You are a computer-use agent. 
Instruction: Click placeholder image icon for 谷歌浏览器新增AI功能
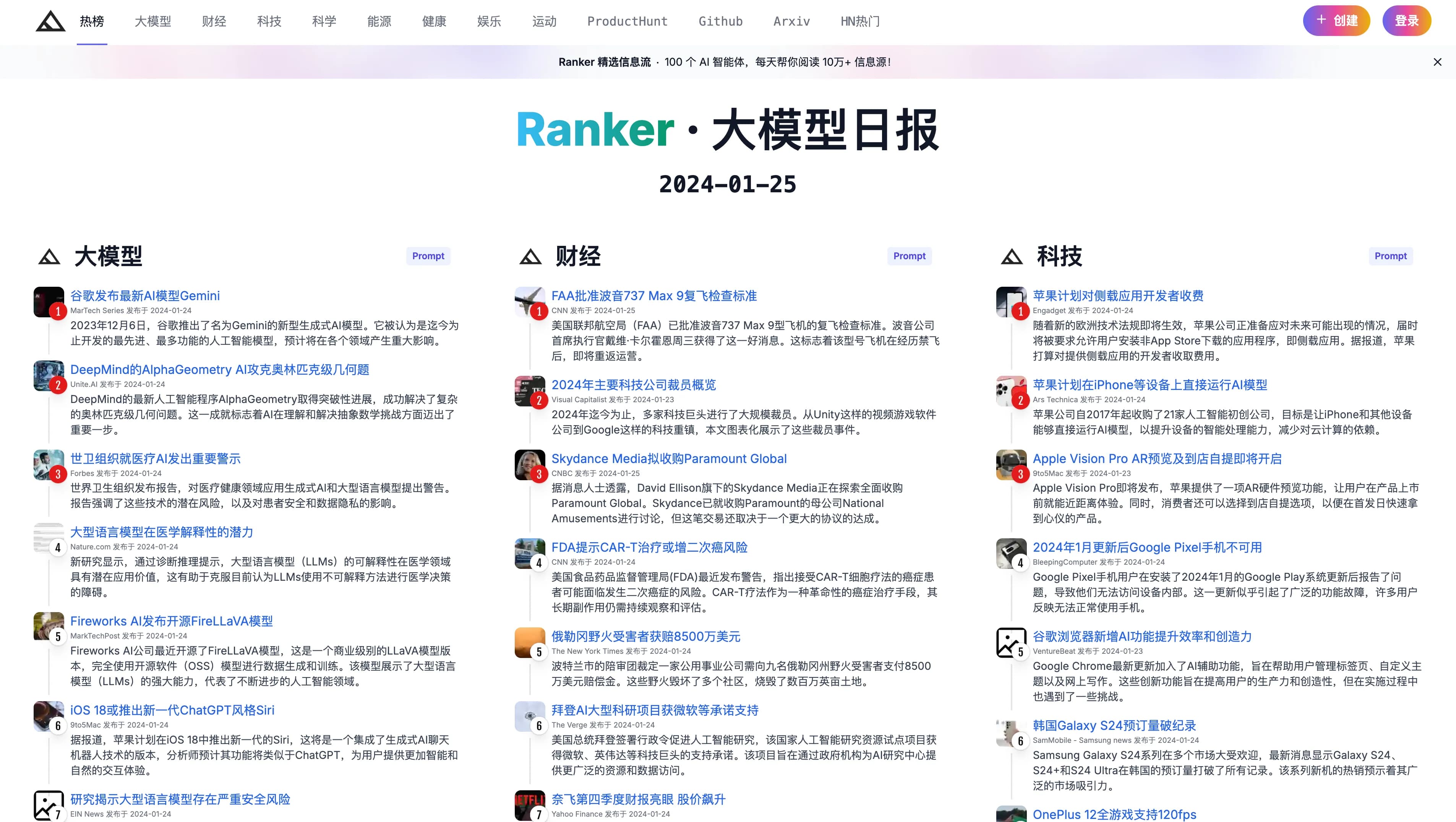pyautogui.click(x=1011, y=643)
